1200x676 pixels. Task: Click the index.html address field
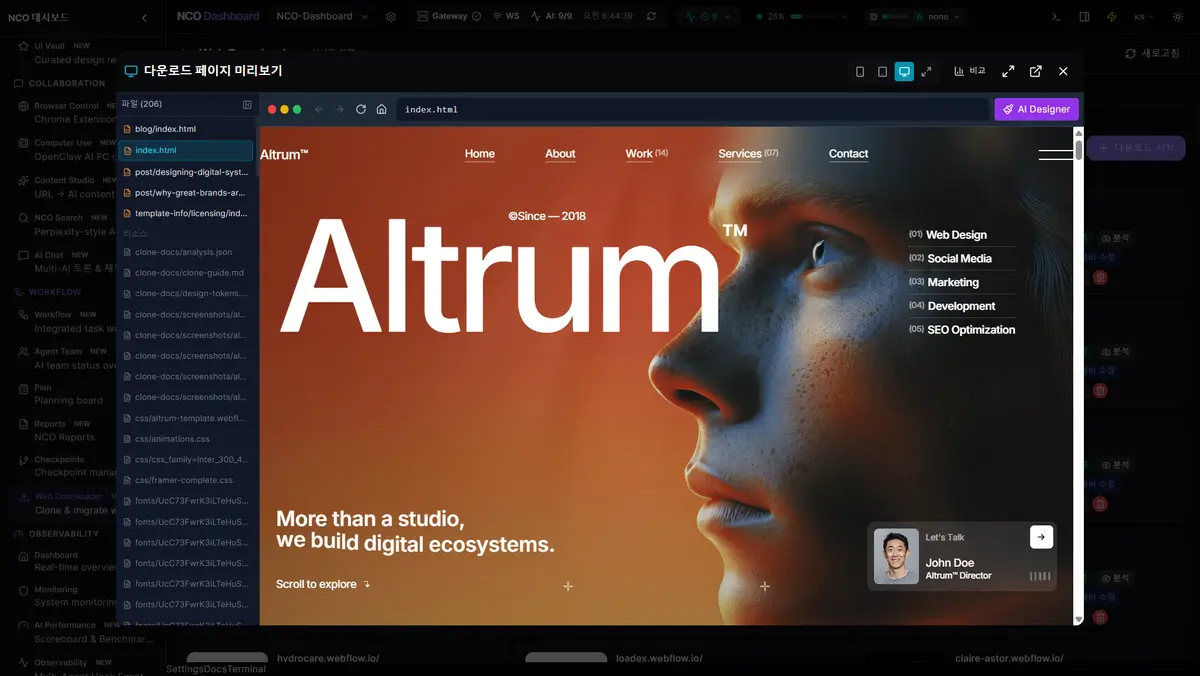coord(692,109)
